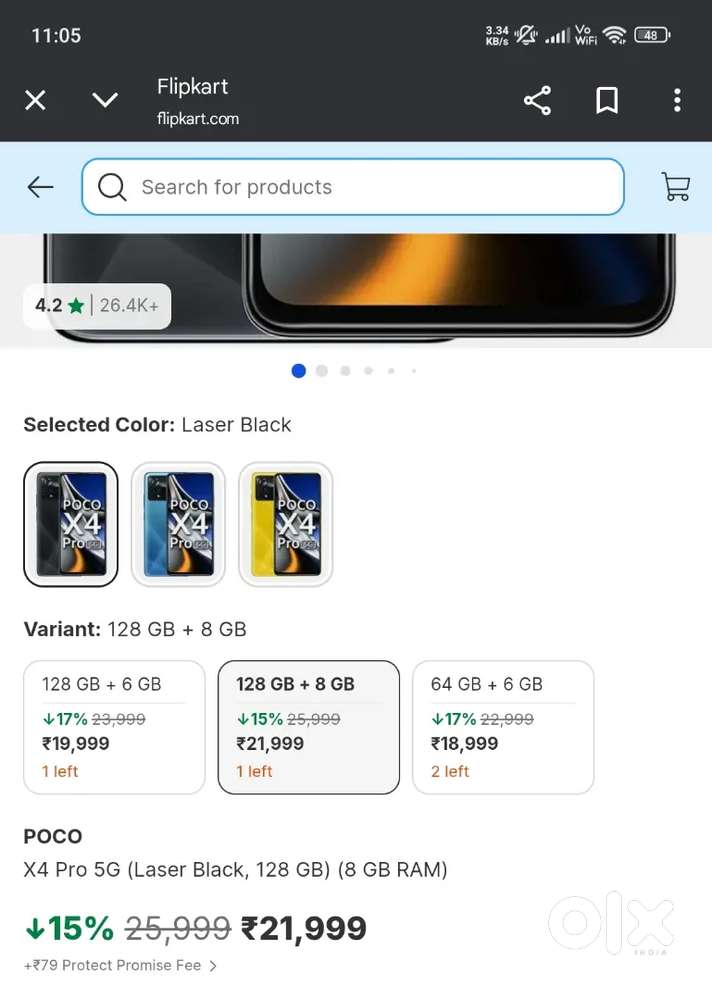Tap the search magnifier icon
This screenshot has height=1000, width=712.
tap(110, 187)
